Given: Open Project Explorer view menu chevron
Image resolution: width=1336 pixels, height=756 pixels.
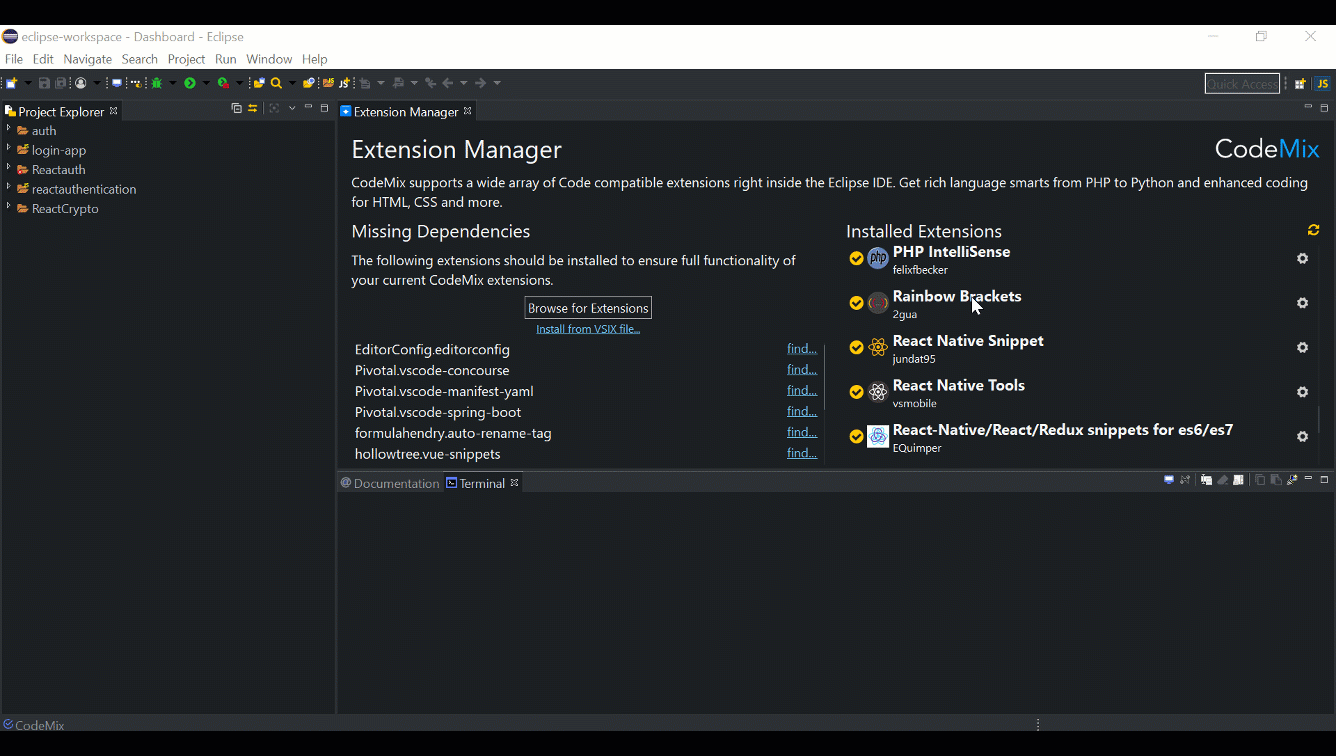Looking at the screenshot, I should click(292, 108).
